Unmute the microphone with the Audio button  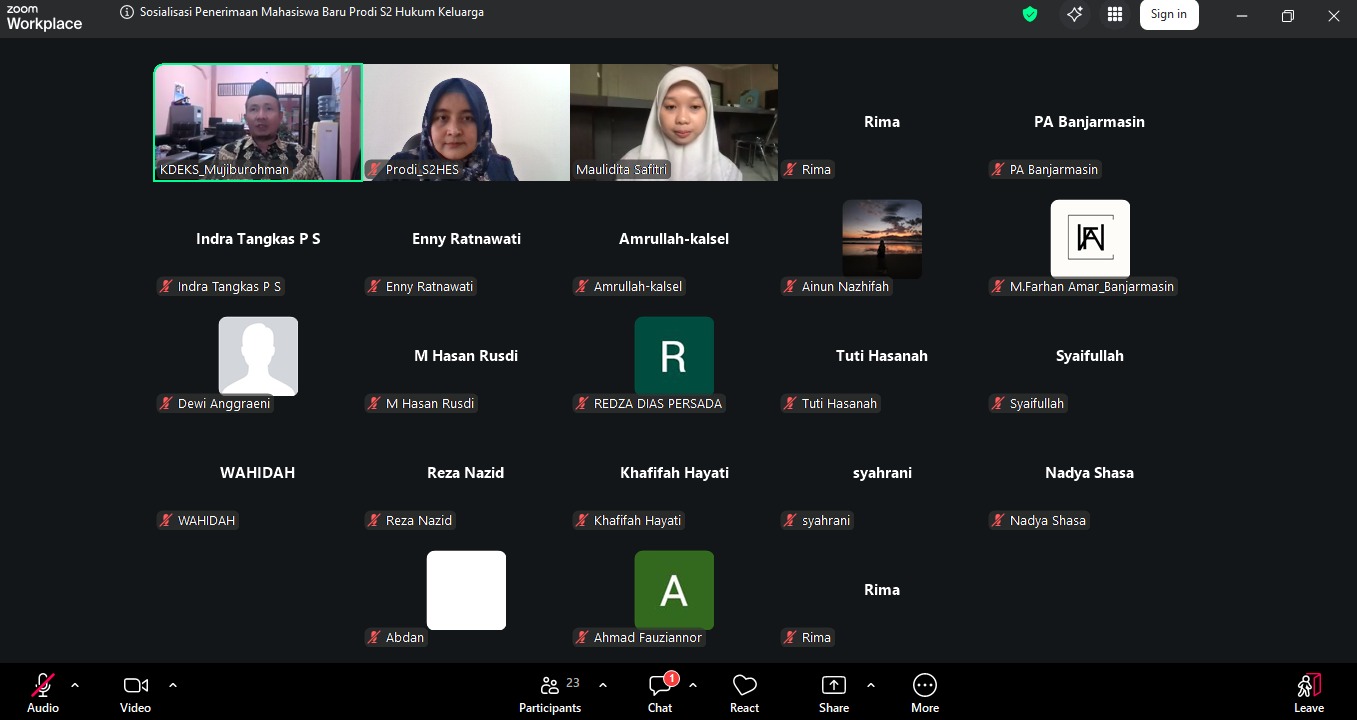pyautogui.click(x=43, y=693)
